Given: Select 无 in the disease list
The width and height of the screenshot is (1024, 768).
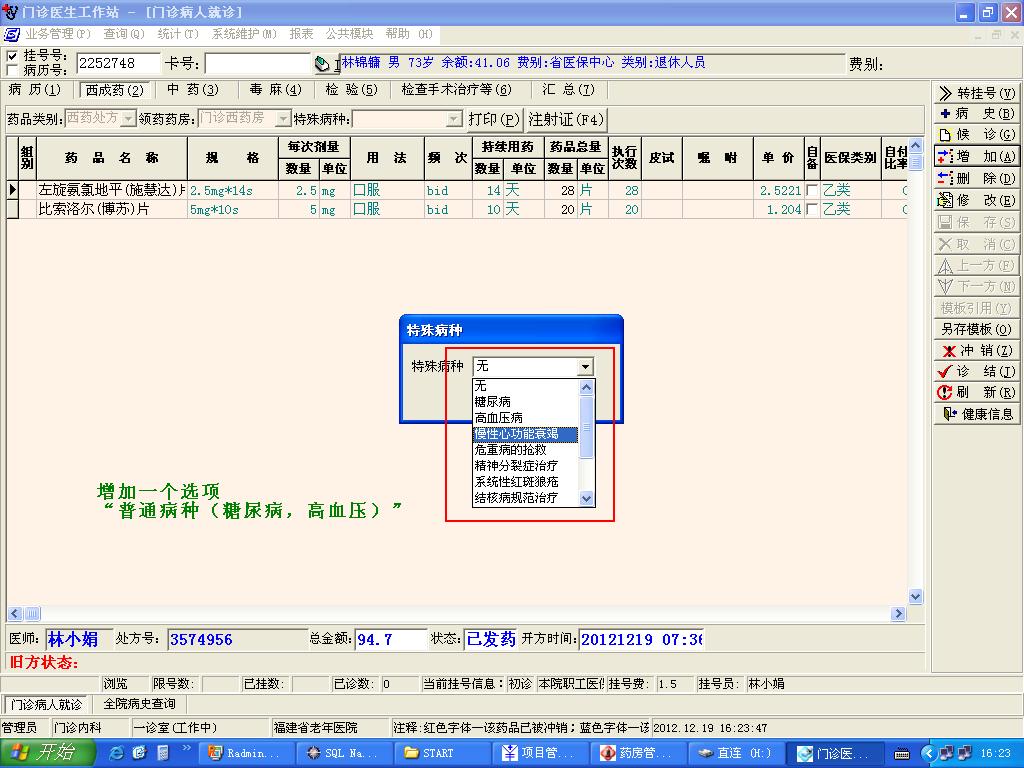Looking at the screenshot, I should [526, 386].
